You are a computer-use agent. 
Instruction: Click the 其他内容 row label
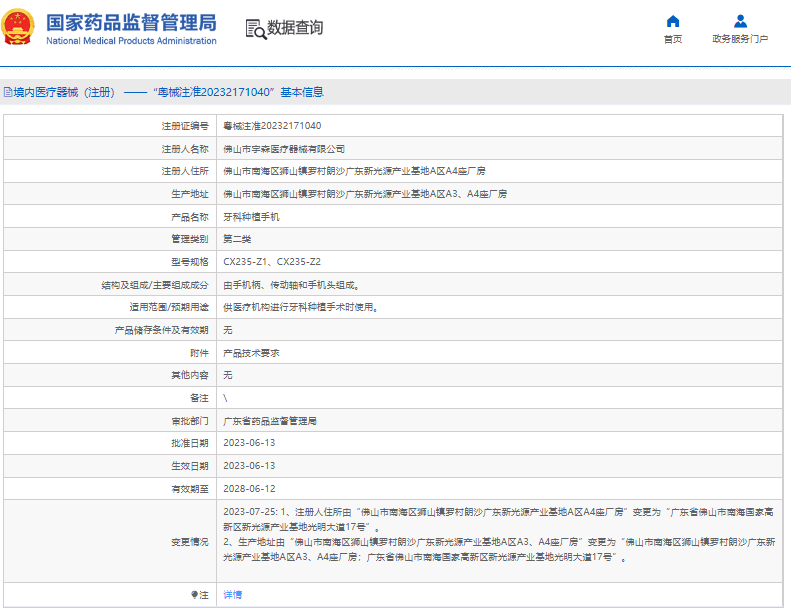(x=190, y=375)
